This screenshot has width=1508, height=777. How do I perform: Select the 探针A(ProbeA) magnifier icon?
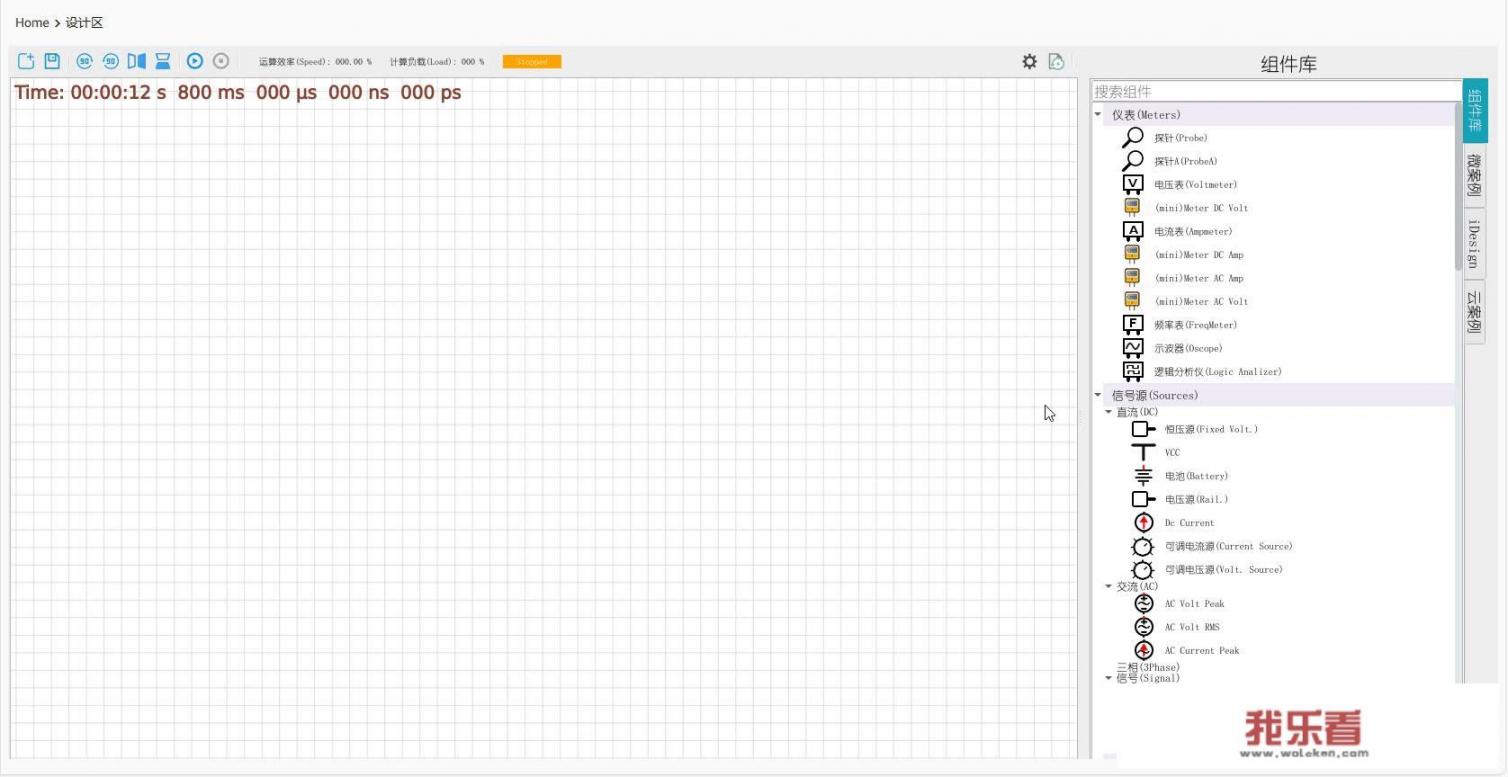coord(1133,160)
